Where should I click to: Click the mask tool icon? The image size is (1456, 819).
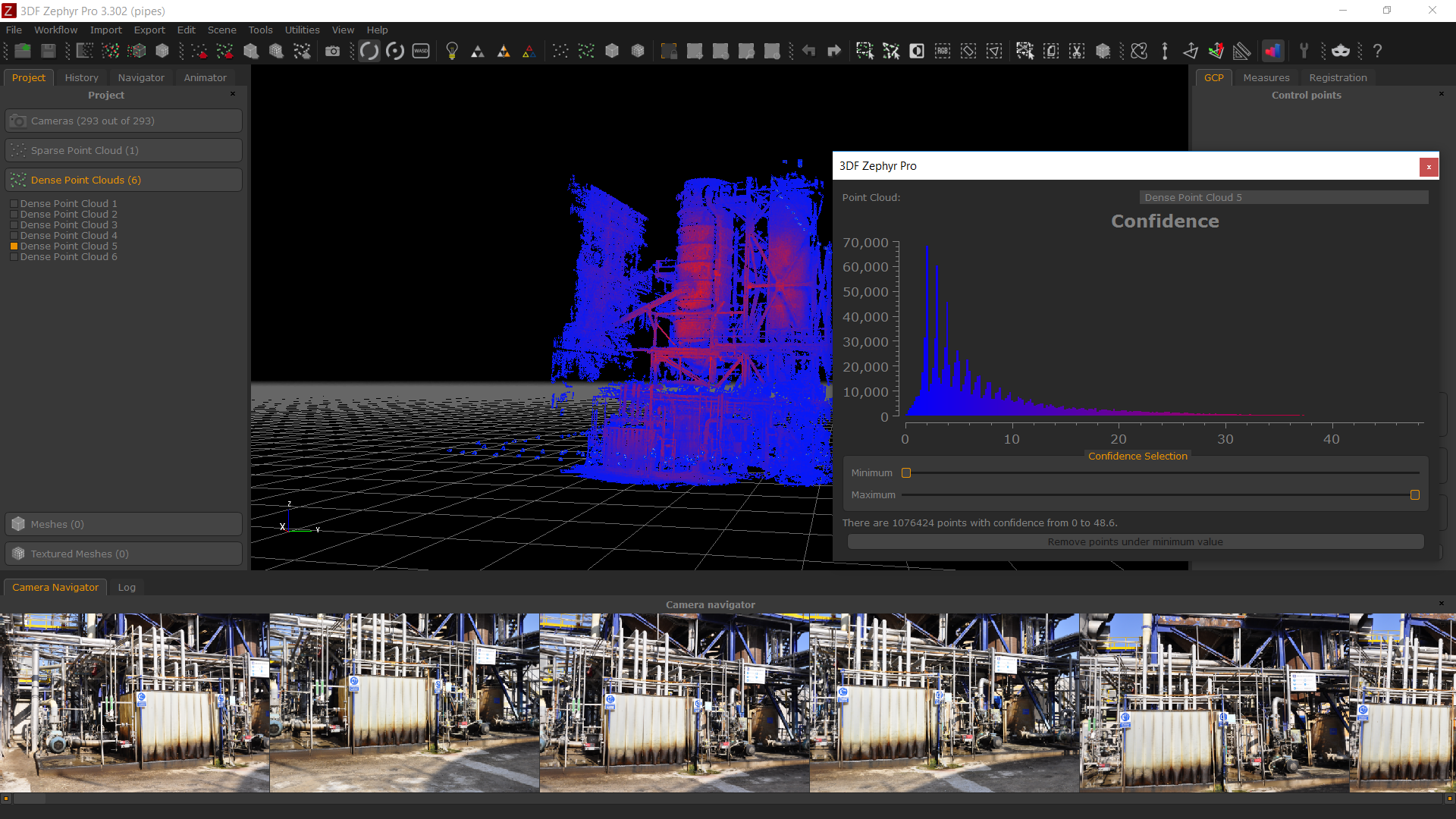1341,51
